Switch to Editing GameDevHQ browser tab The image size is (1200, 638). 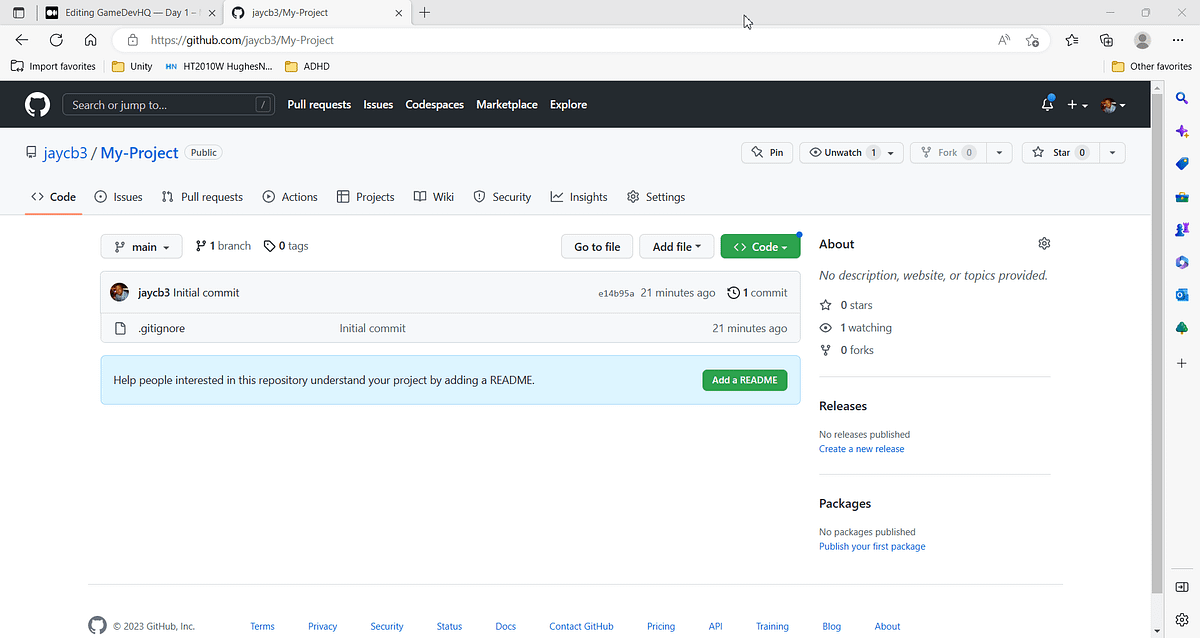[130, 13]
